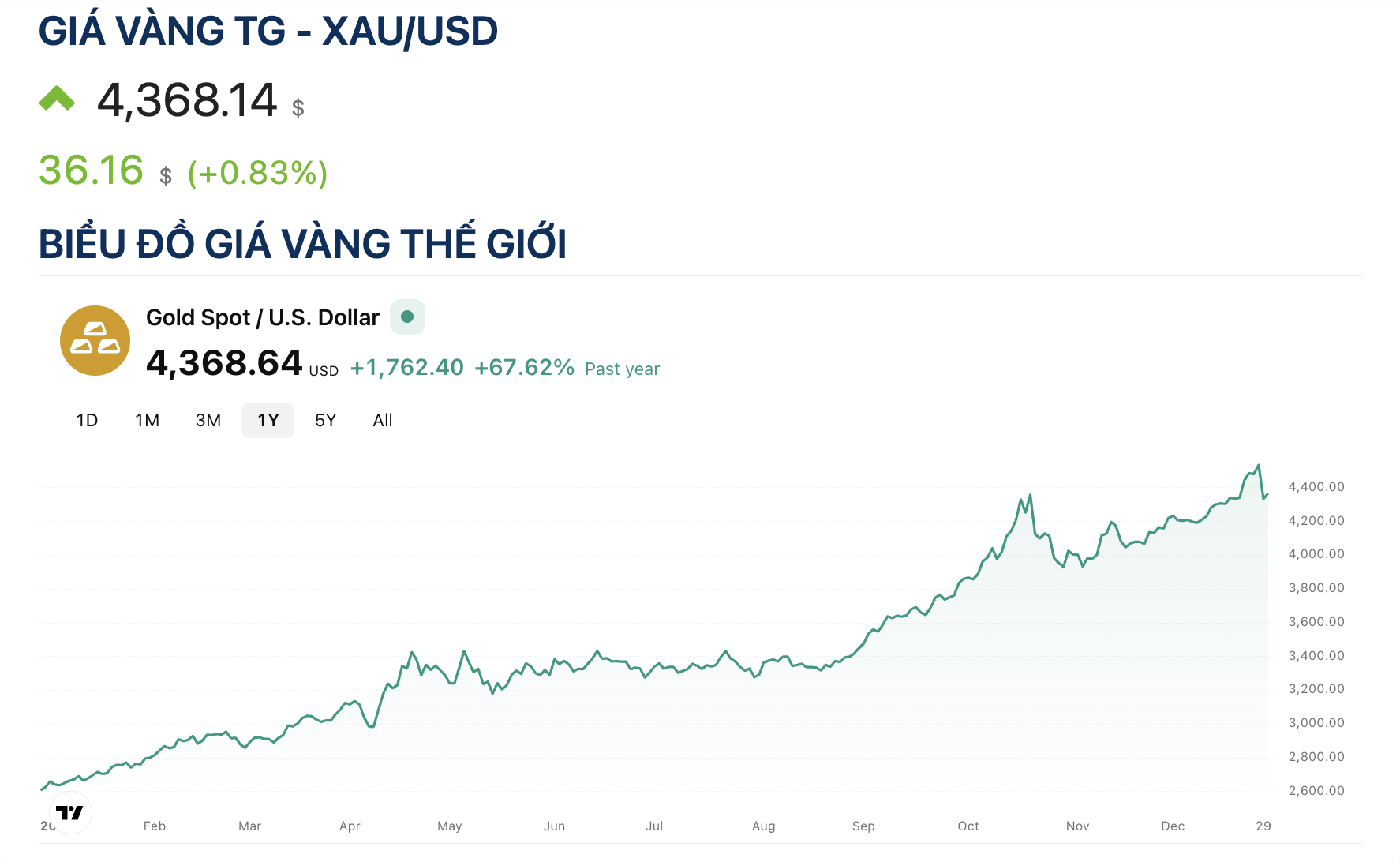The image size is (1400, 862).
Task: Click the green up arrow icon
Action: [57, 99]
